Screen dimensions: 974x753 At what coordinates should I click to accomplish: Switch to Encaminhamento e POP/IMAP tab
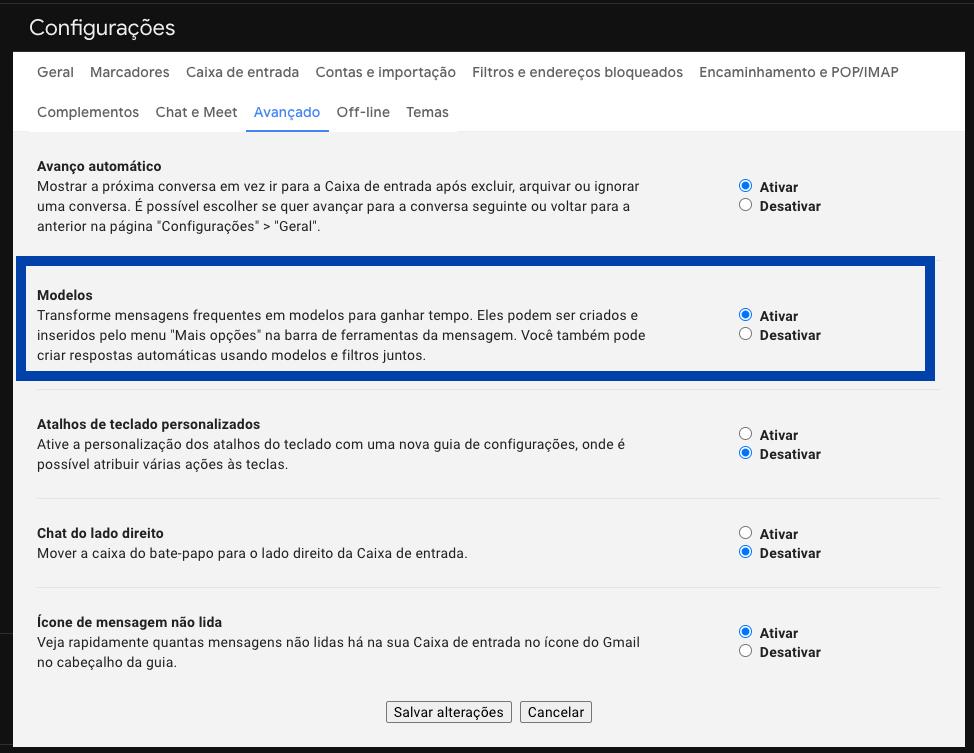click(x=799, y=72)
